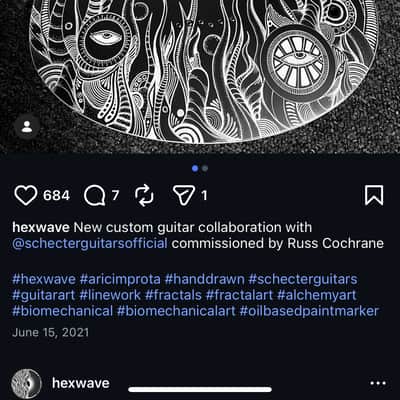Open the #oilbasedpaintmarker hashtag
This screenshot has height=400, width=400.
(309, 311)
